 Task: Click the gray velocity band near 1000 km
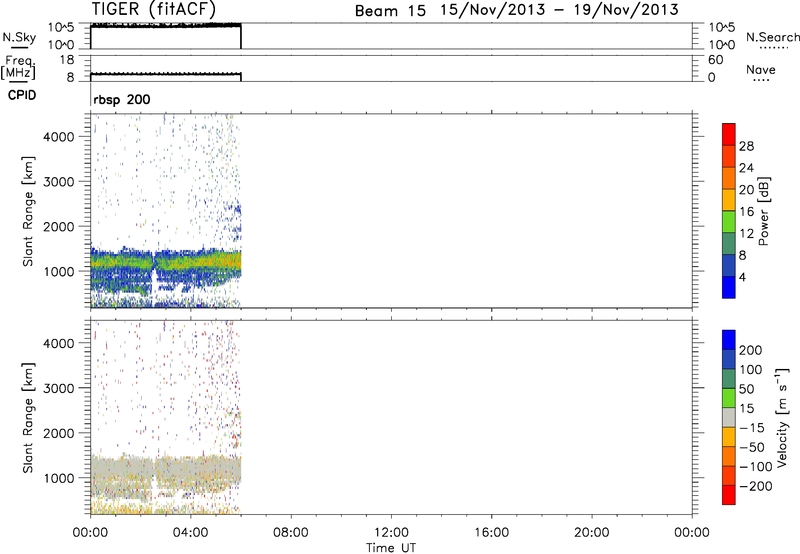165,469
